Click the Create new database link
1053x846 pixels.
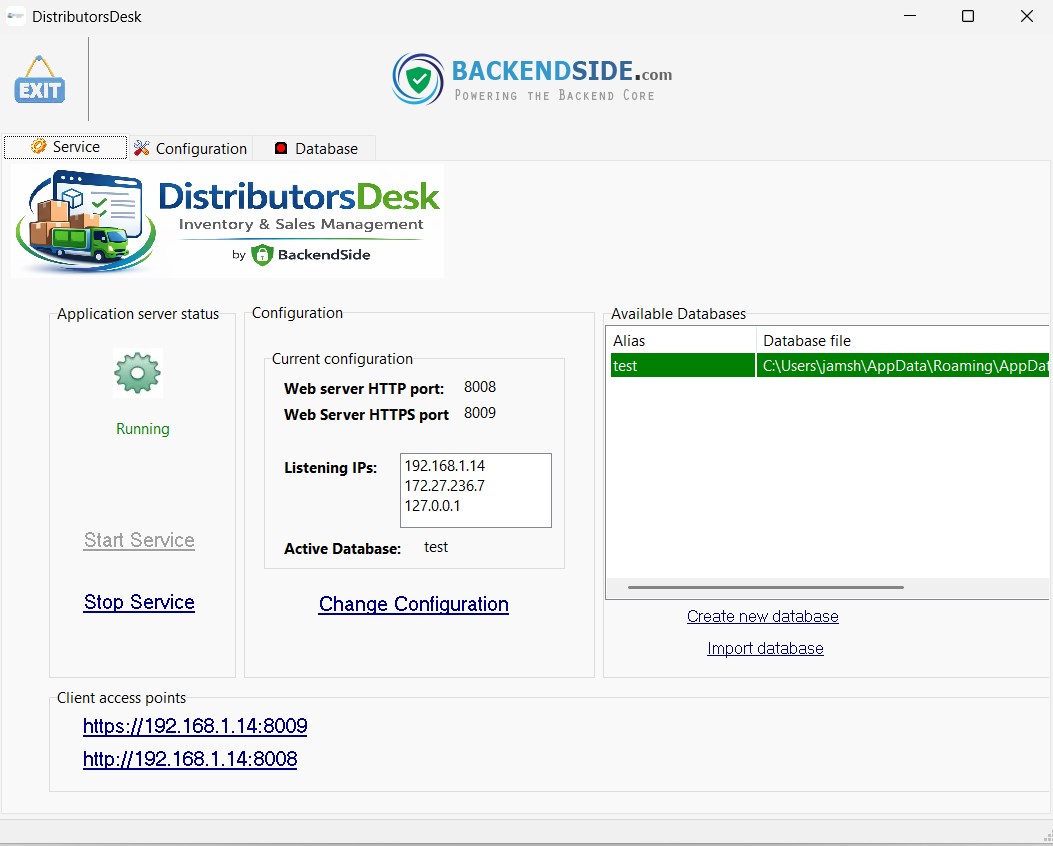pyautogui.click(x=762, y=616)
